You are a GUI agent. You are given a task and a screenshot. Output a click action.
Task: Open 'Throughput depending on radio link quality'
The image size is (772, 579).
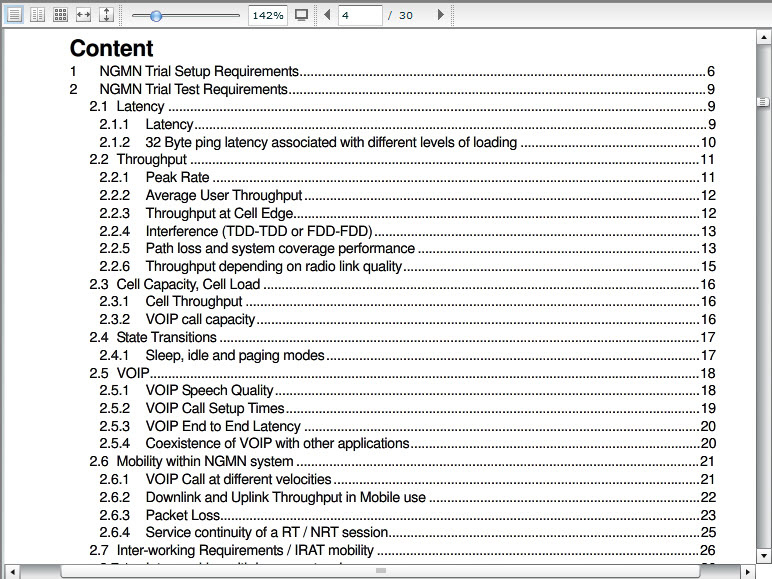tap(407, 266)
